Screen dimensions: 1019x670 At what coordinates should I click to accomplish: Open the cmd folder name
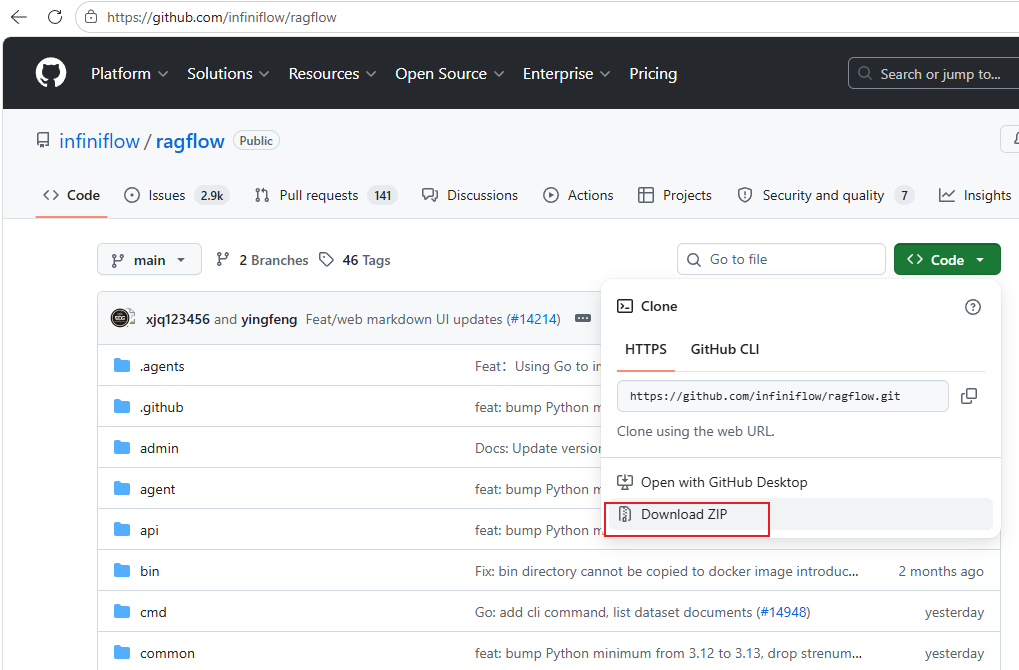[x=153, y=612]
